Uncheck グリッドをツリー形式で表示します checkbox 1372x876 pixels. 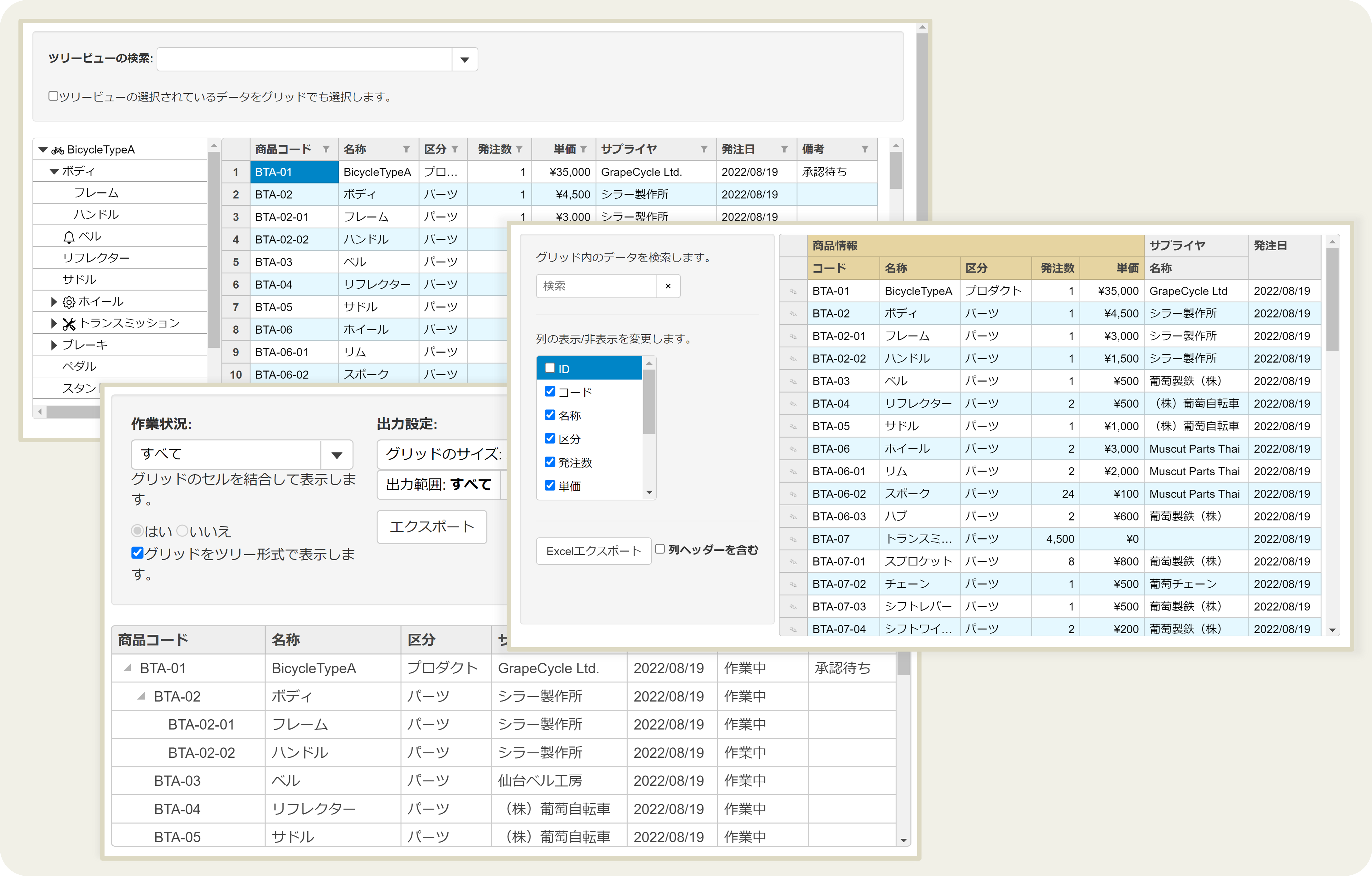[x=137, y=553]
